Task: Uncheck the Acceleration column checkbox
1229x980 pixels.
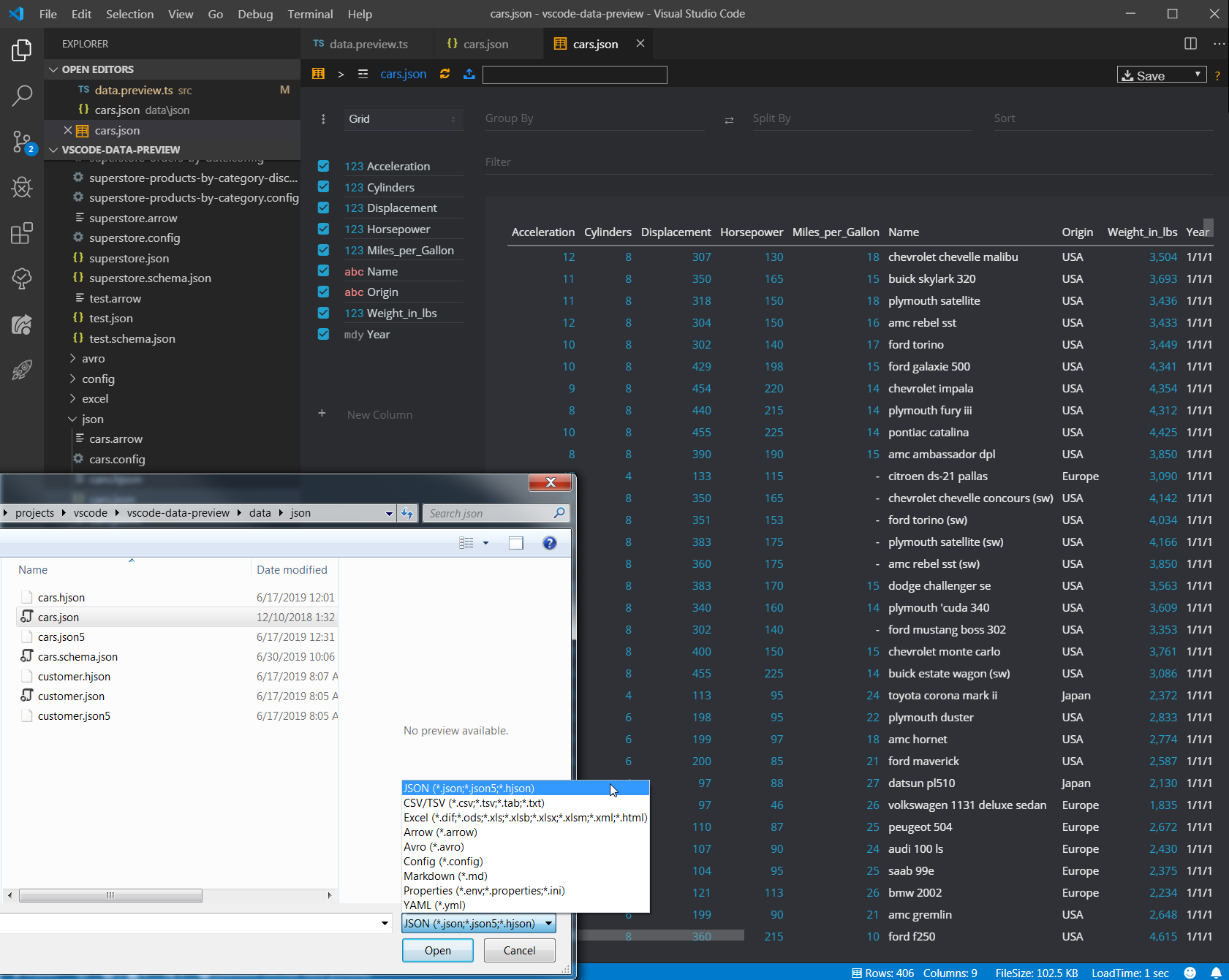Action: (323, 166)
